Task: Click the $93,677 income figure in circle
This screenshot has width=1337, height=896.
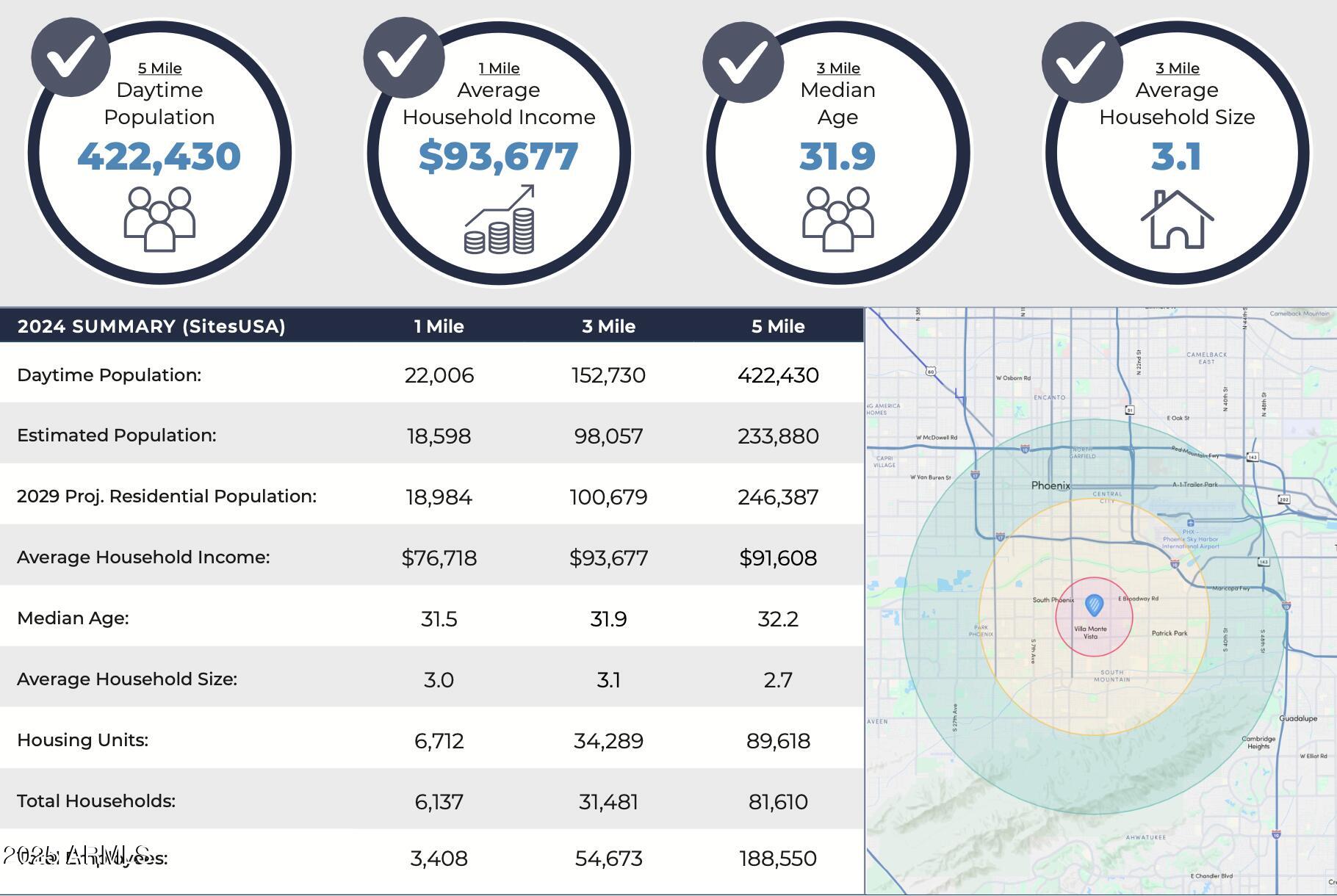Action: tap(499, 156)
